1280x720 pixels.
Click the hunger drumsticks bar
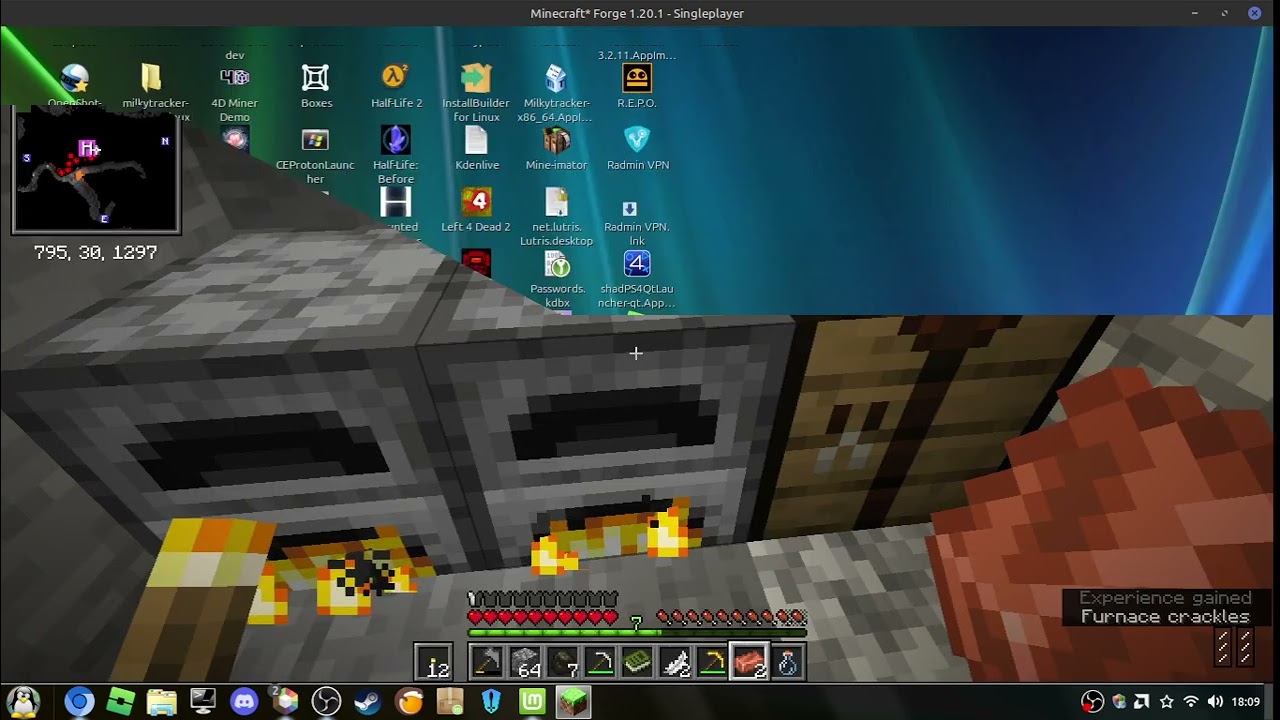[731, 618]
